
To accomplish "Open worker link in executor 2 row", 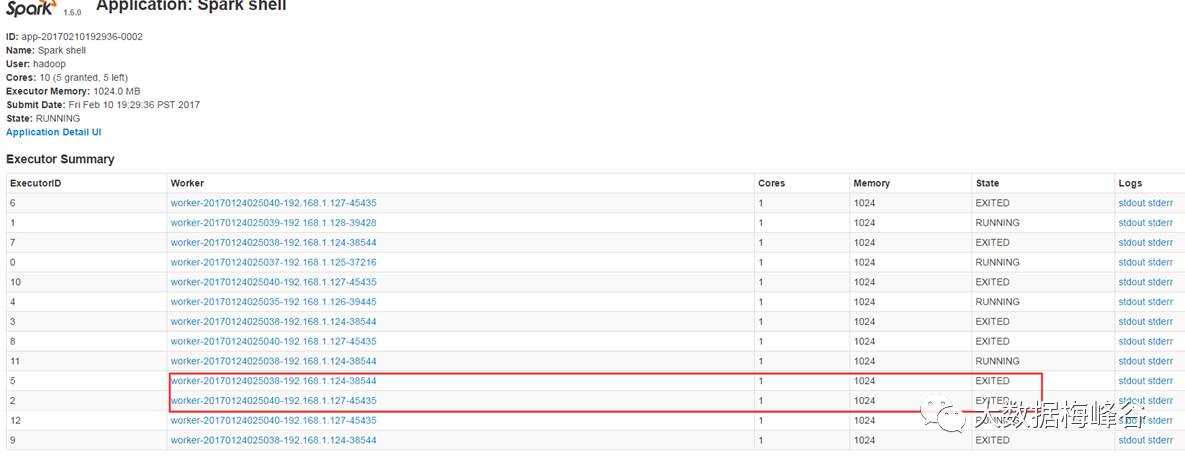I will coord(274,401).
